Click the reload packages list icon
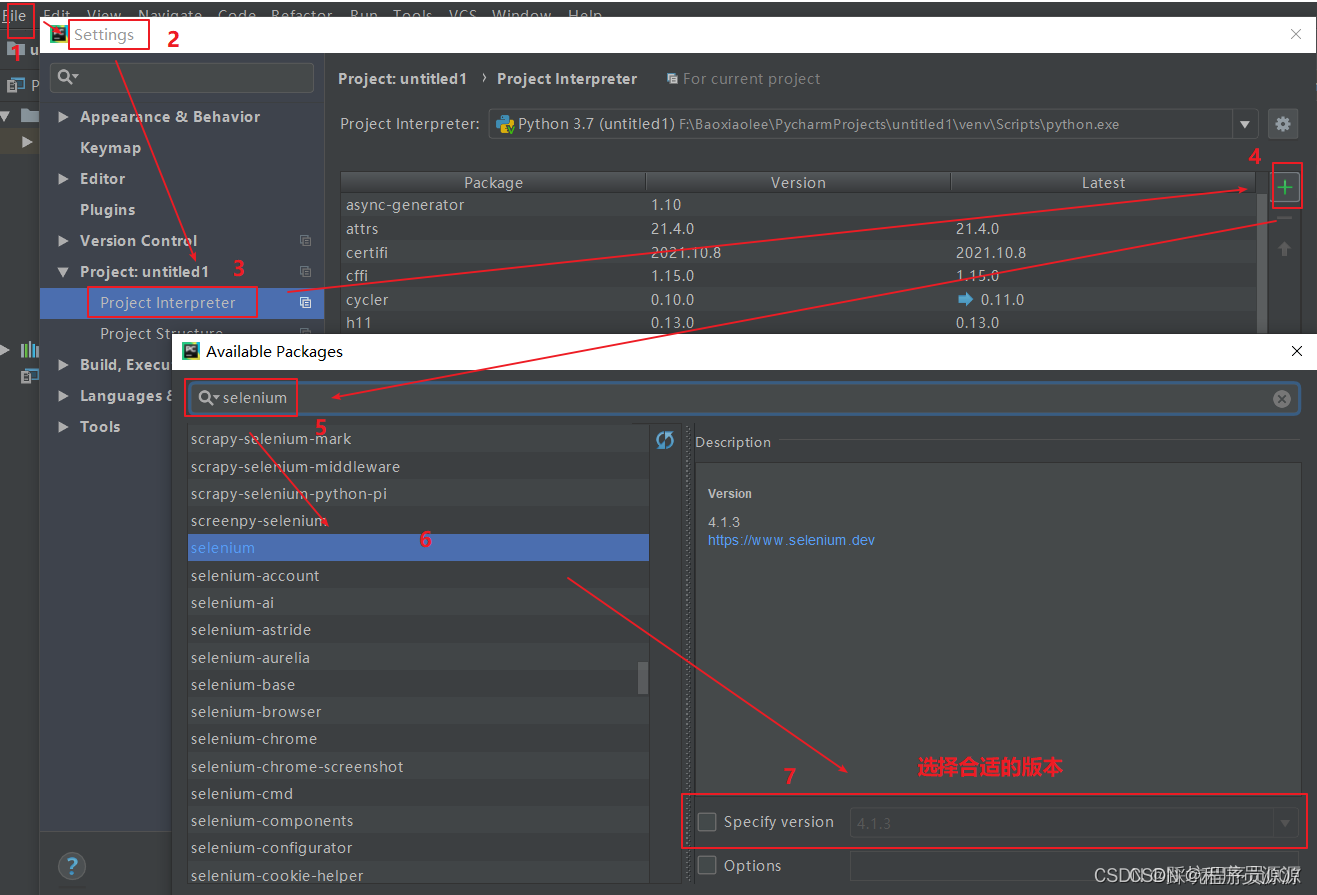 665,440
